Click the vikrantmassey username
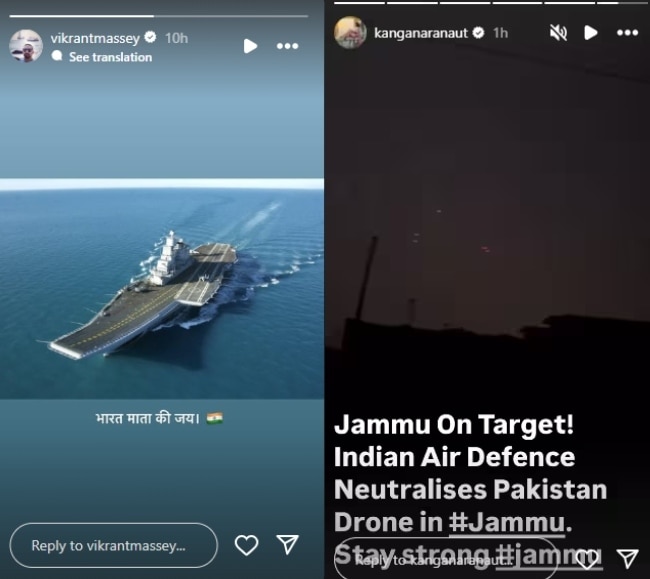This screenshot has height=579, width=650. coord(95,38)
